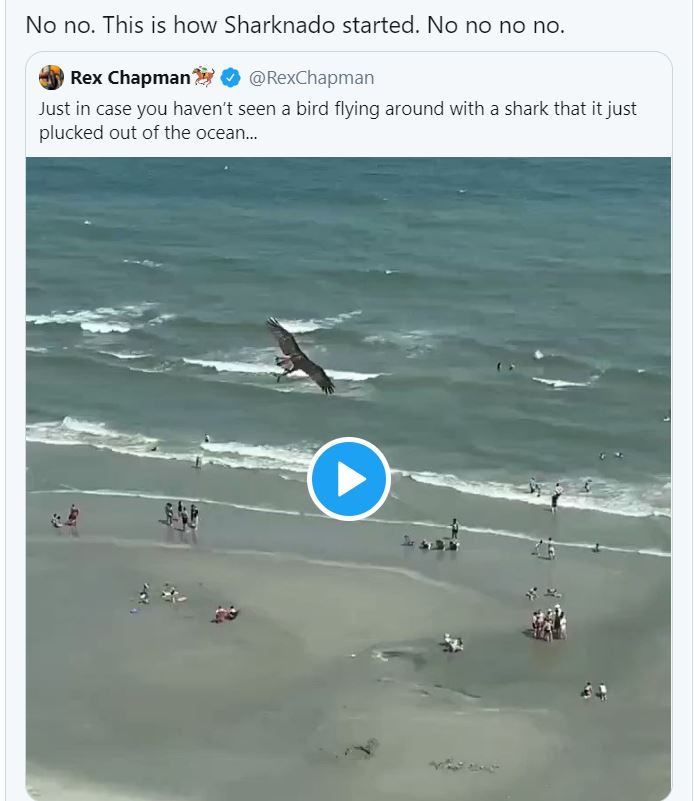Click the people lying on the sand at left

tap(225, 613)
